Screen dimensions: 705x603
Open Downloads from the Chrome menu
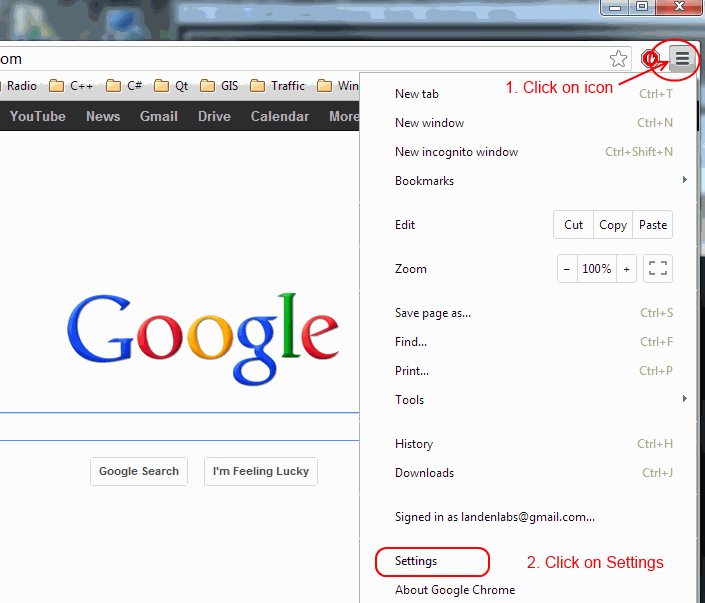[528, 473]
